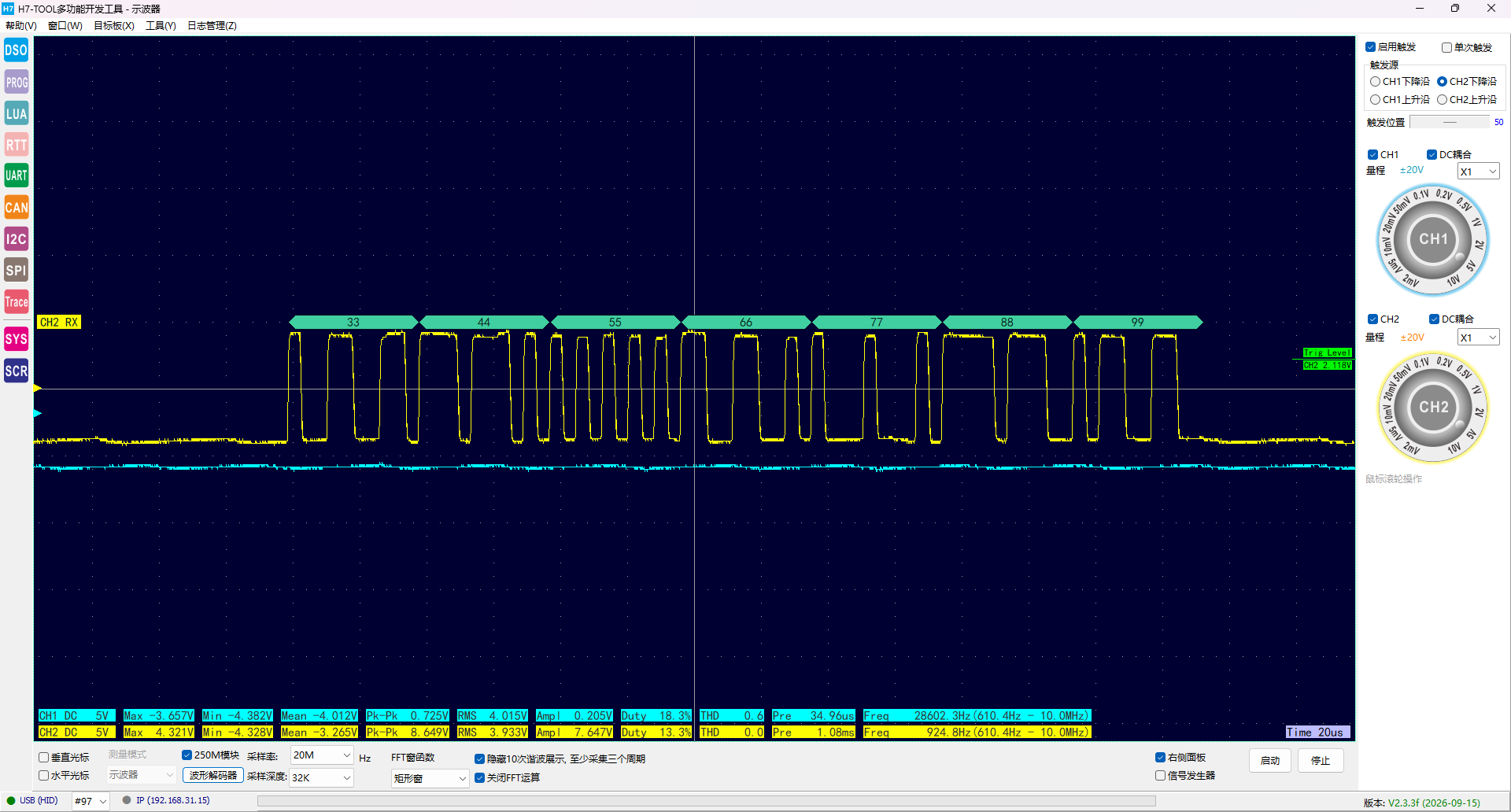Screen dimensions: 1511x812
Task: Enable the 单次触发 single trigger checkbox
Action: point(1446,47)
